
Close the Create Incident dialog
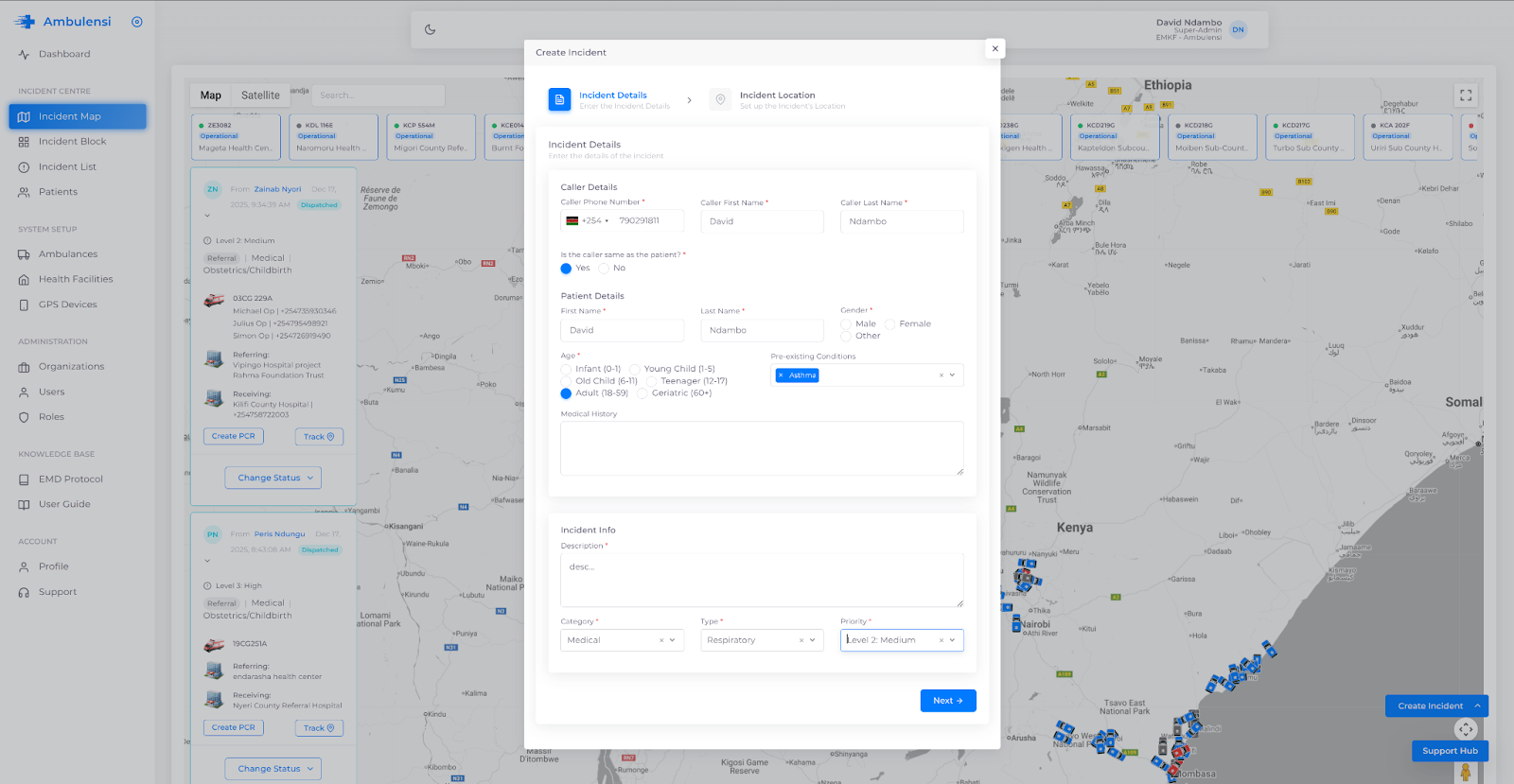tap(995, 48)
